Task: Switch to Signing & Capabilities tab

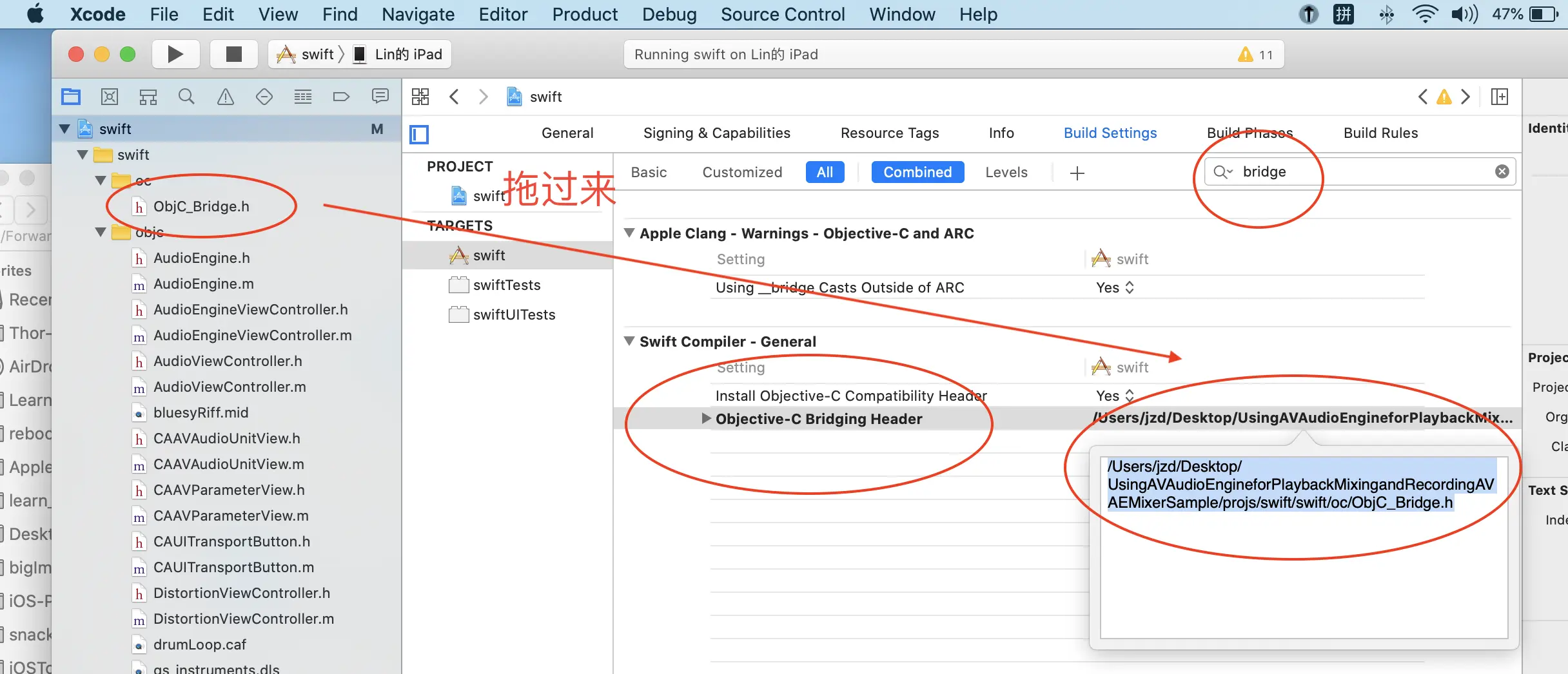Action: (717, 133)
